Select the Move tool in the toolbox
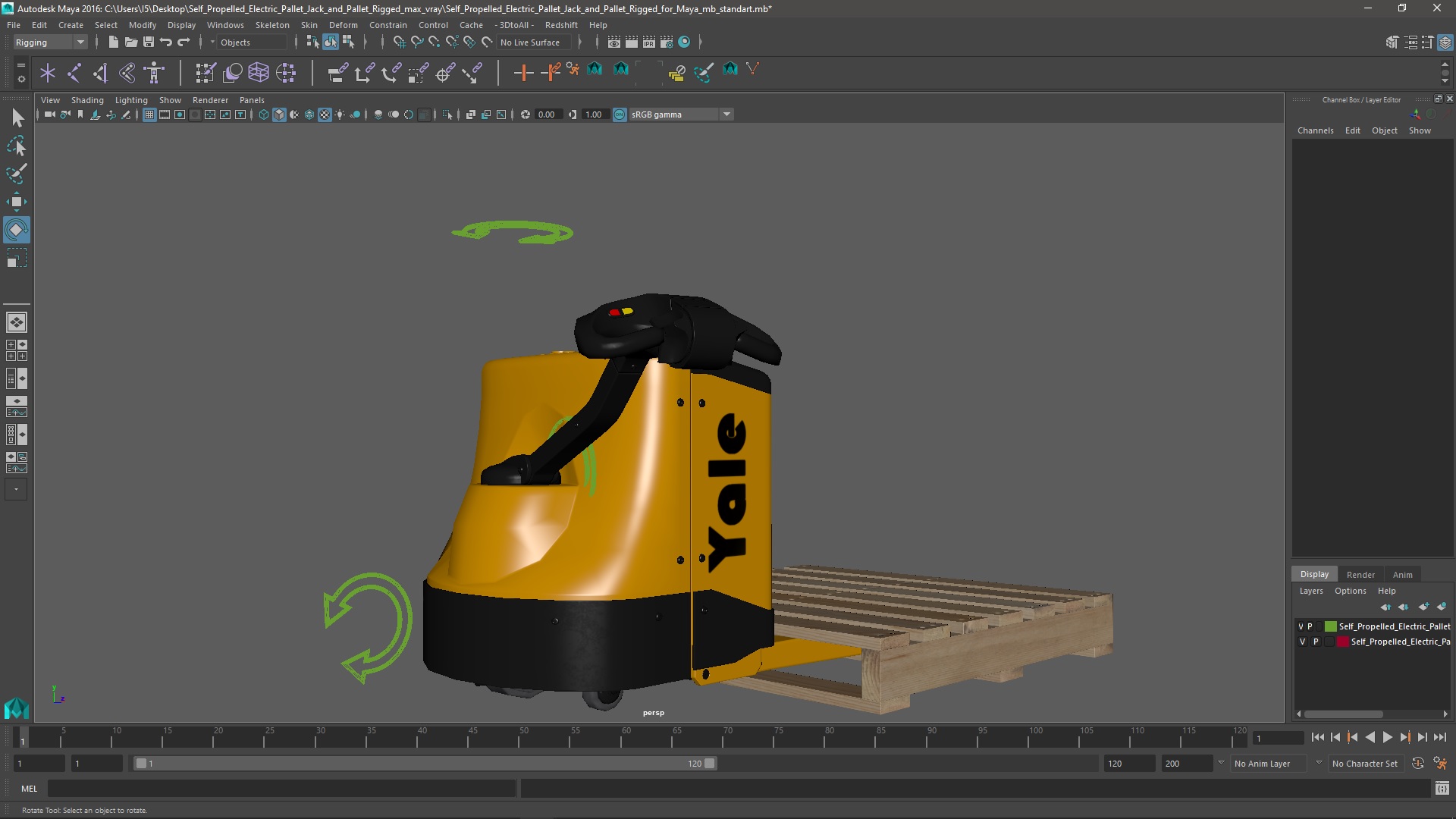The height and width of the screenshot is (819, 1456). point(17,202)
